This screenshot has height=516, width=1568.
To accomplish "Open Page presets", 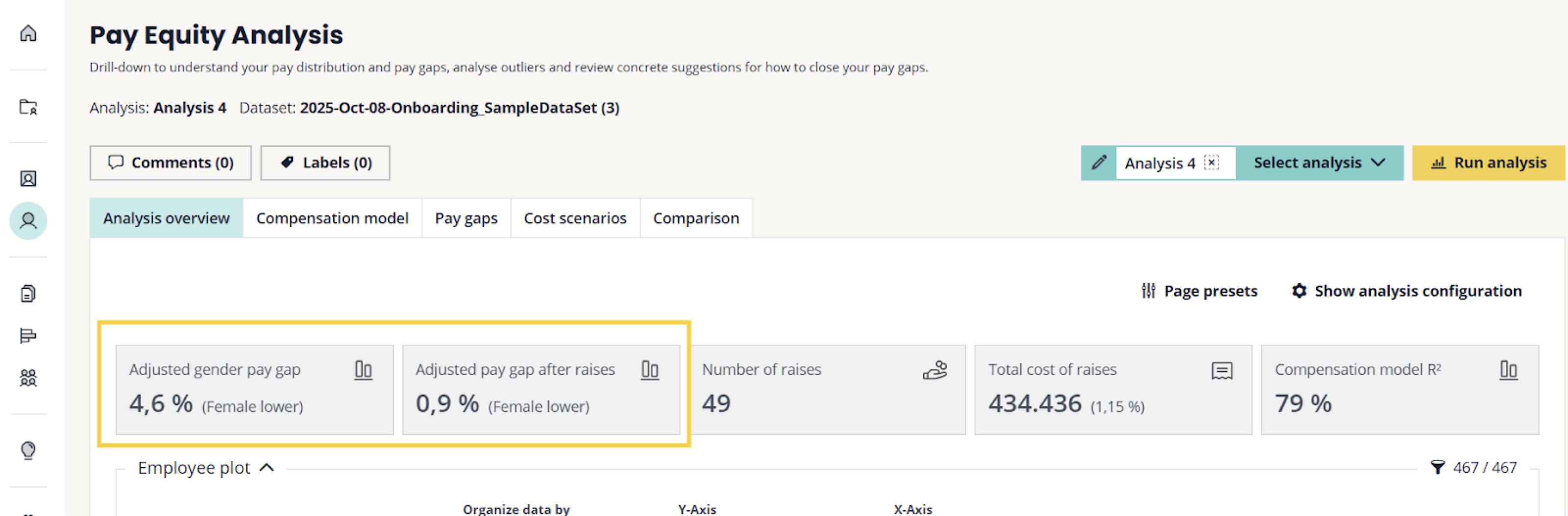I will [1199, 291].
